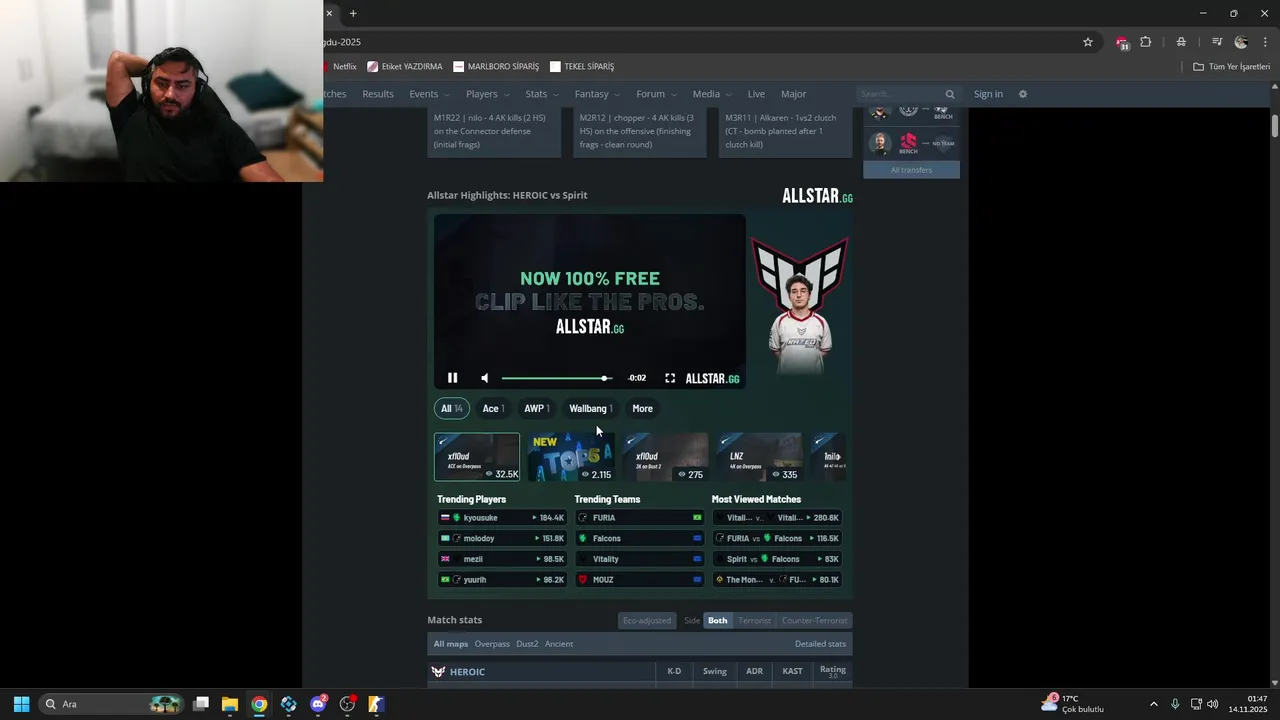Show More clip filters

pyautogui.click(x=642, y=408)
